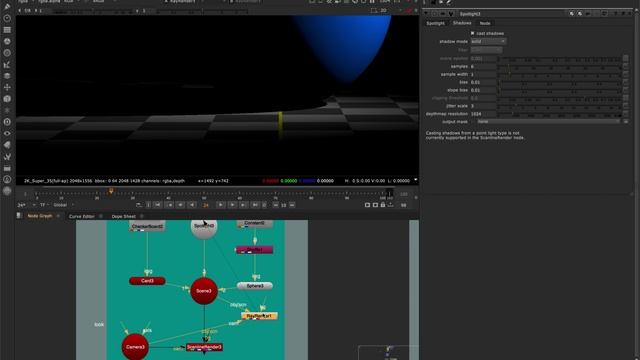Image resolution: width=640 pixels, height=360 pixels.
Task: Click the ScanlineRender3 node
Action: pos(204,347)
